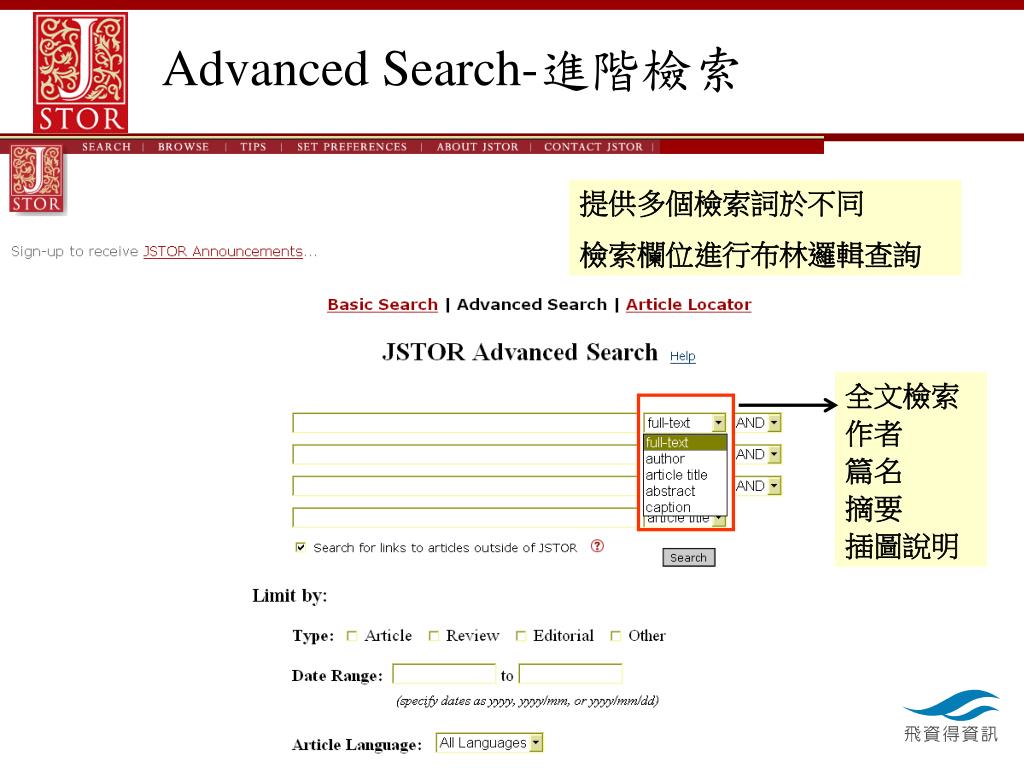Open the SEARCH menu item

point(106,147)
